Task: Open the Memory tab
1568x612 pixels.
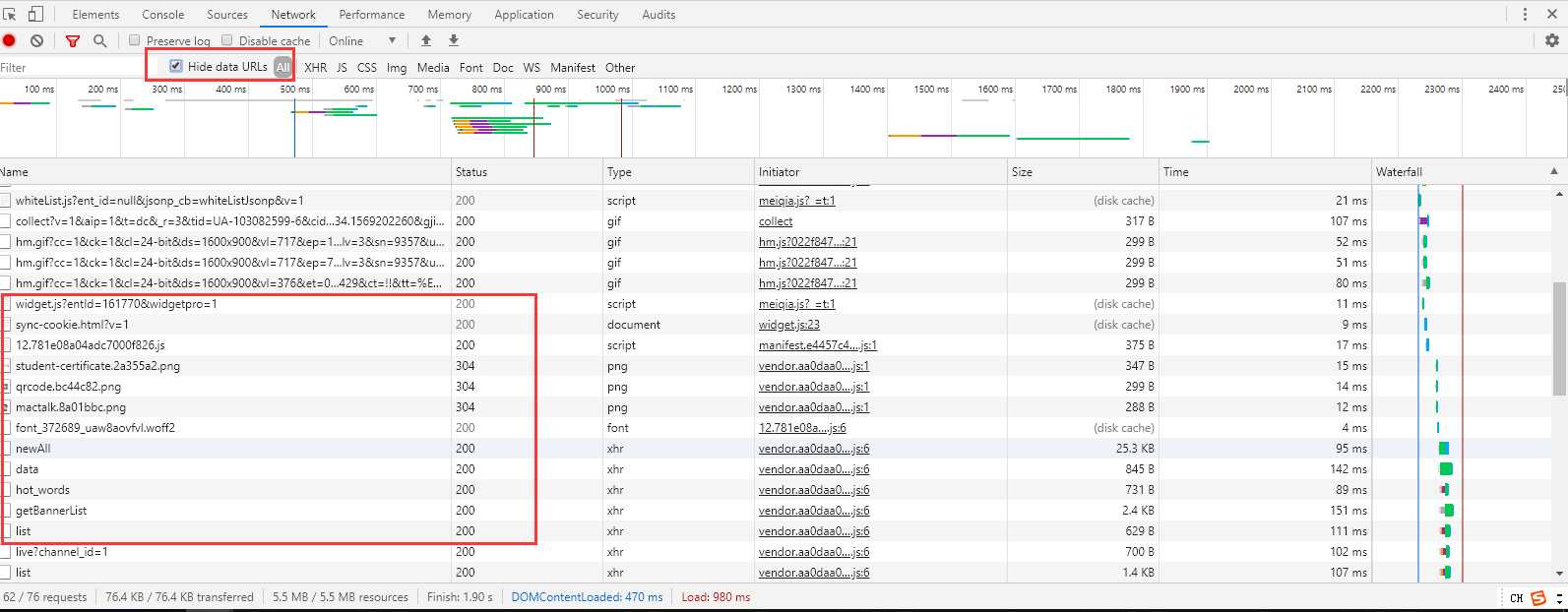Action: (x=450, y=15)
